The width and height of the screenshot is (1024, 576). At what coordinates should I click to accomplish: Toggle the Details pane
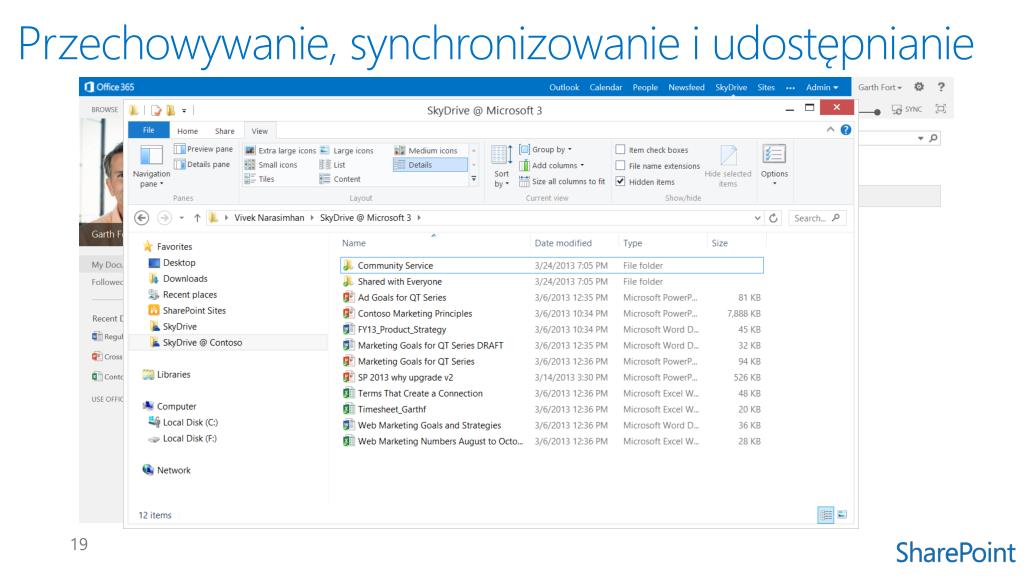click(x=202, y=165)
